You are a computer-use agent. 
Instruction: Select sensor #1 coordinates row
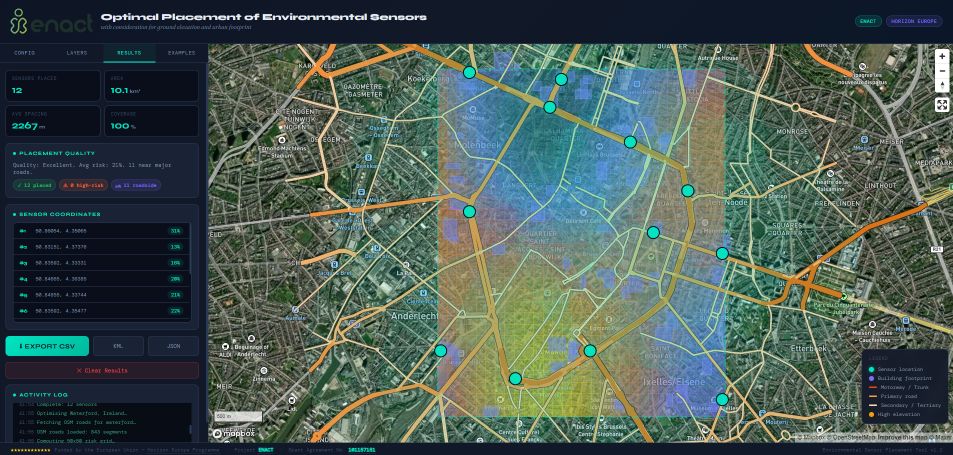(101, 231)
